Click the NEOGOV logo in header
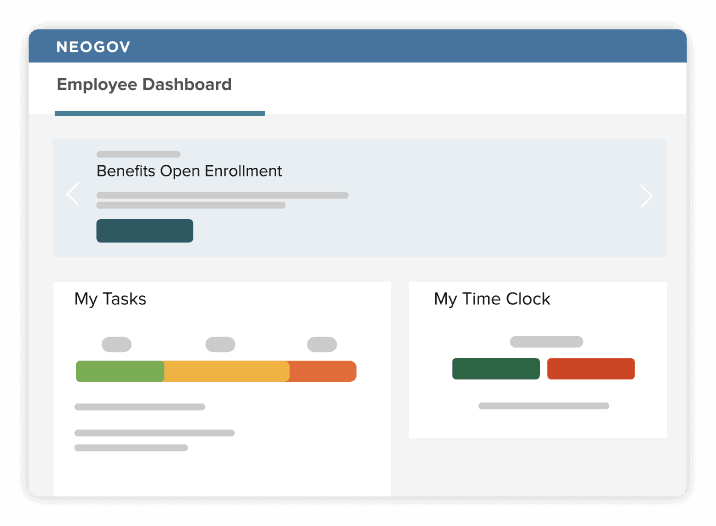The height and width of the screenshot is (526, 716). [93, 47]
